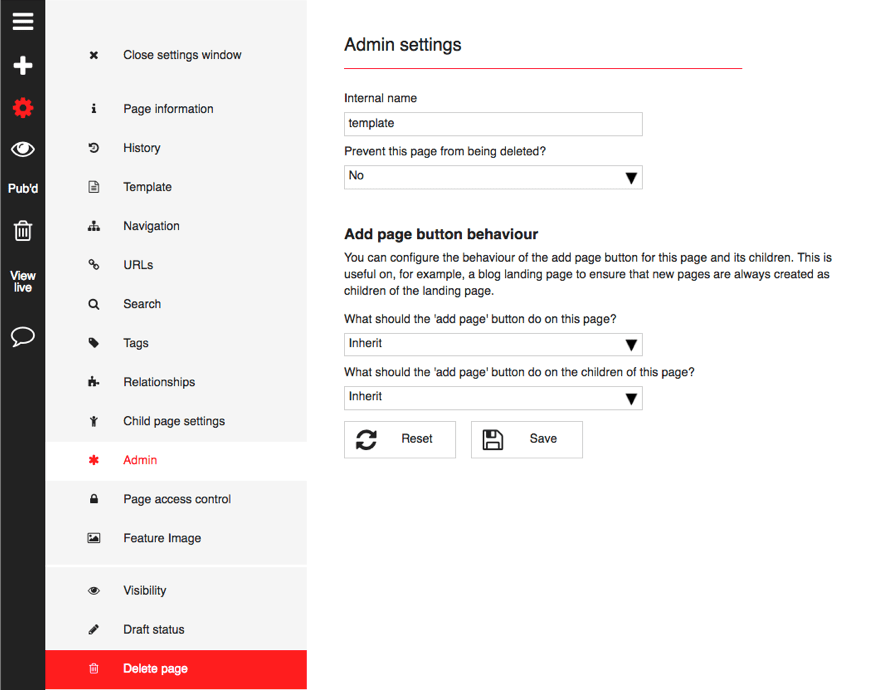Image resolution: width=875 pixels, height=690 pixels.
Task: Select the red settings gear icon
Action: (x=22, y=107)
